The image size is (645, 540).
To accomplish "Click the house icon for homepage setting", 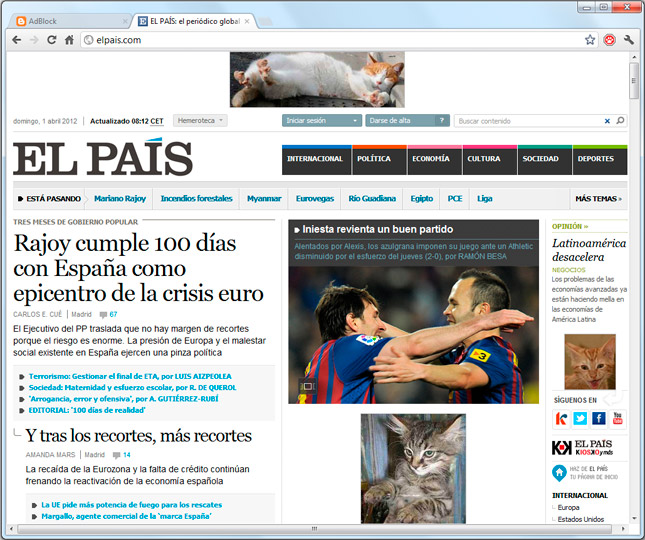I will click(559, 473).
